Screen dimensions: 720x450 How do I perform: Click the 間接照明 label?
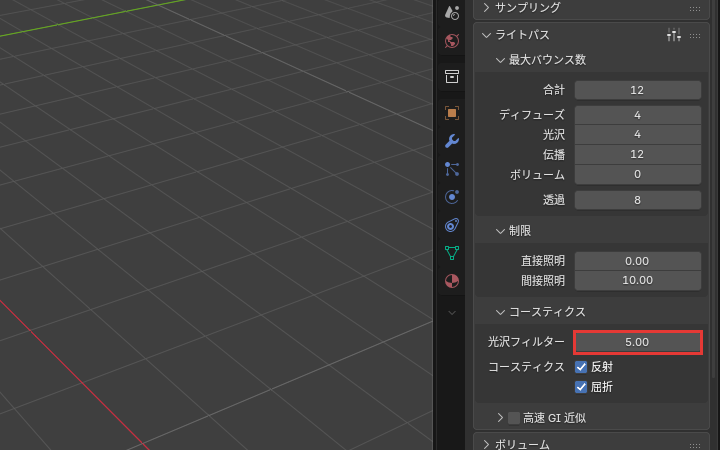coord(543,281)
